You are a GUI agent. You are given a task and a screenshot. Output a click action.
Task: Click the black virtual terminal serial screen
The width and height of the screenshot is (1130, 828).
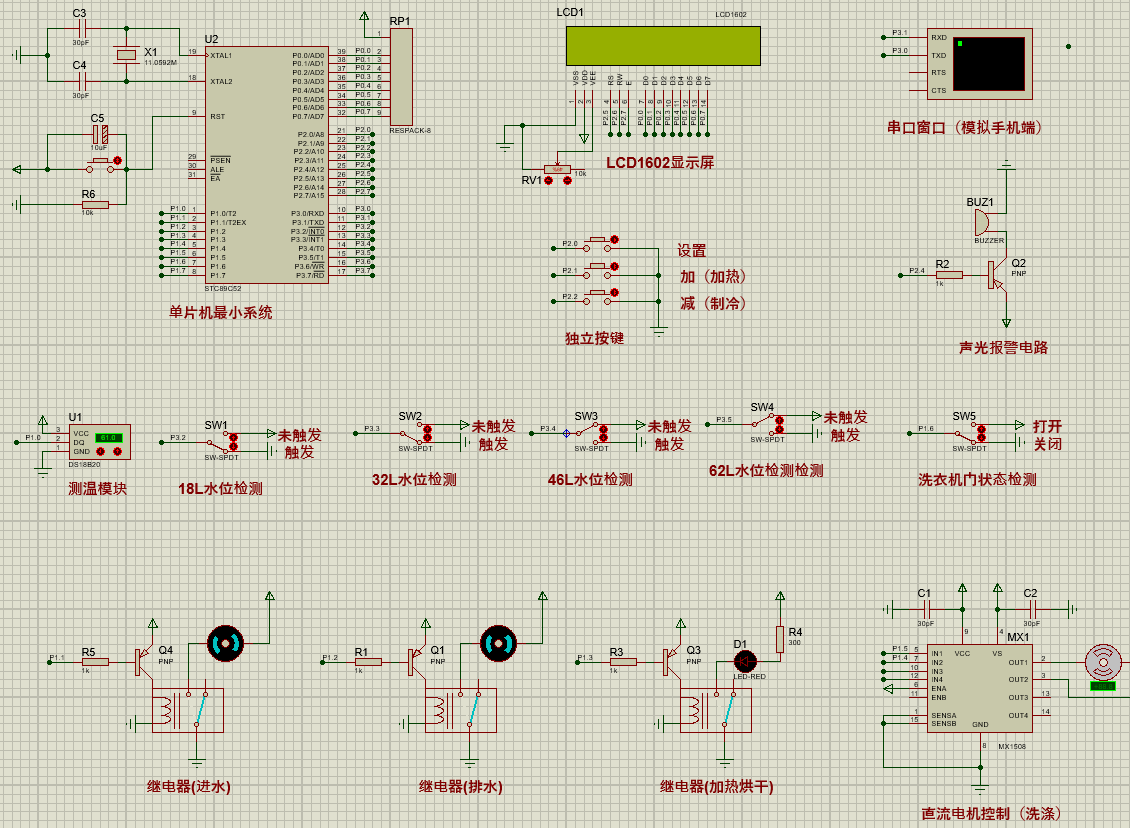pyautogui.click(x=988, y=63)
